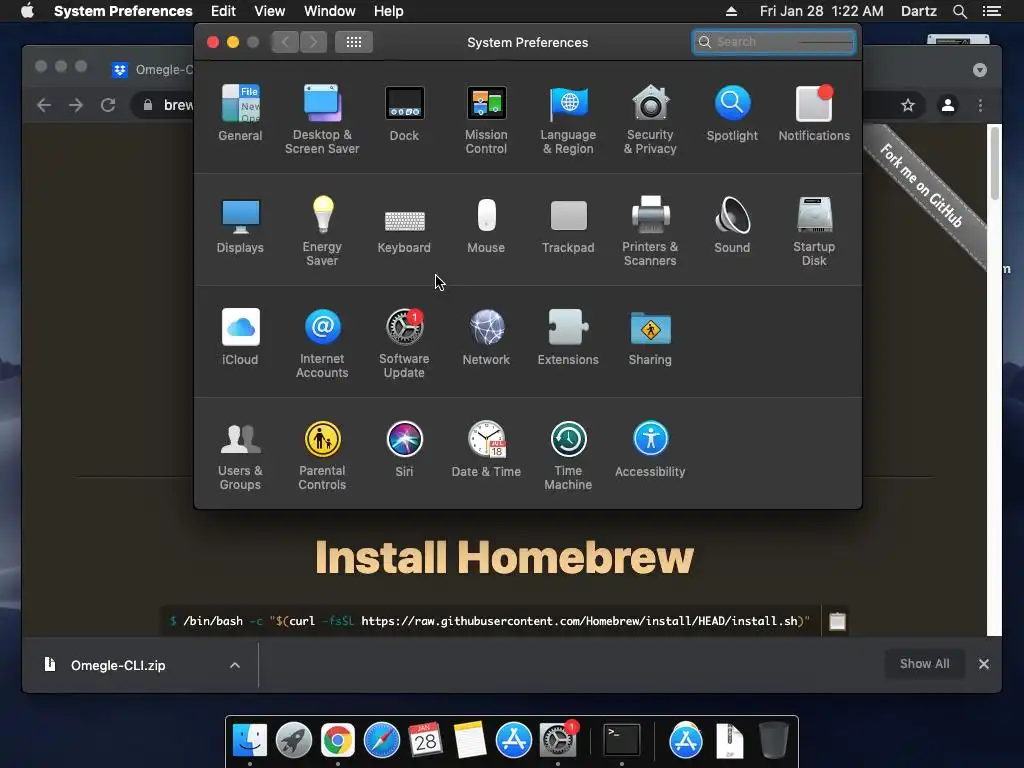
Task: Bookmark this page with the star icon
Action: [x=908, y=105]
